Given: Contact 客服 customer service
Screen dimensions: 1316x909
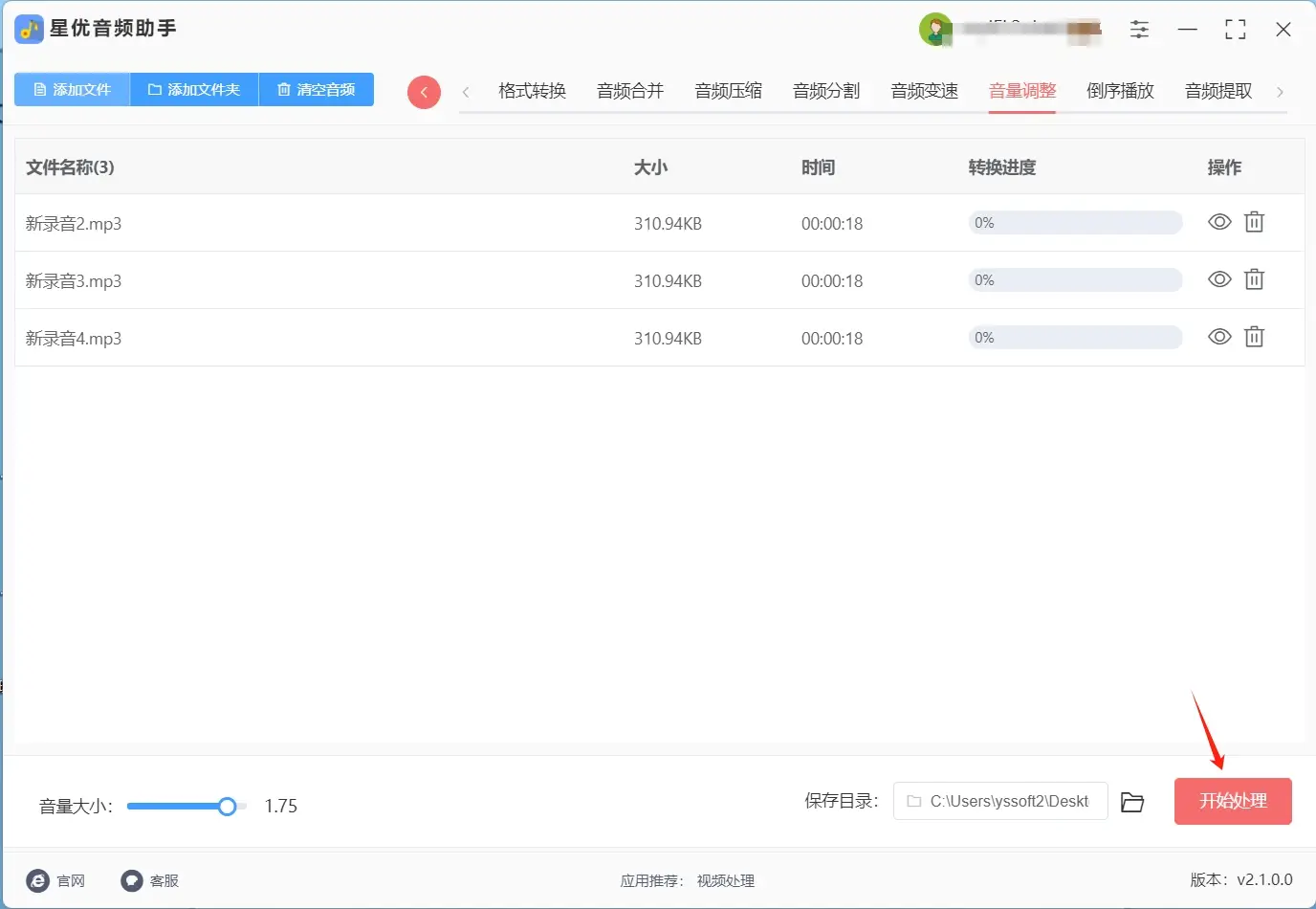Looking at the screenshot, I should click(x=132, y=880).
